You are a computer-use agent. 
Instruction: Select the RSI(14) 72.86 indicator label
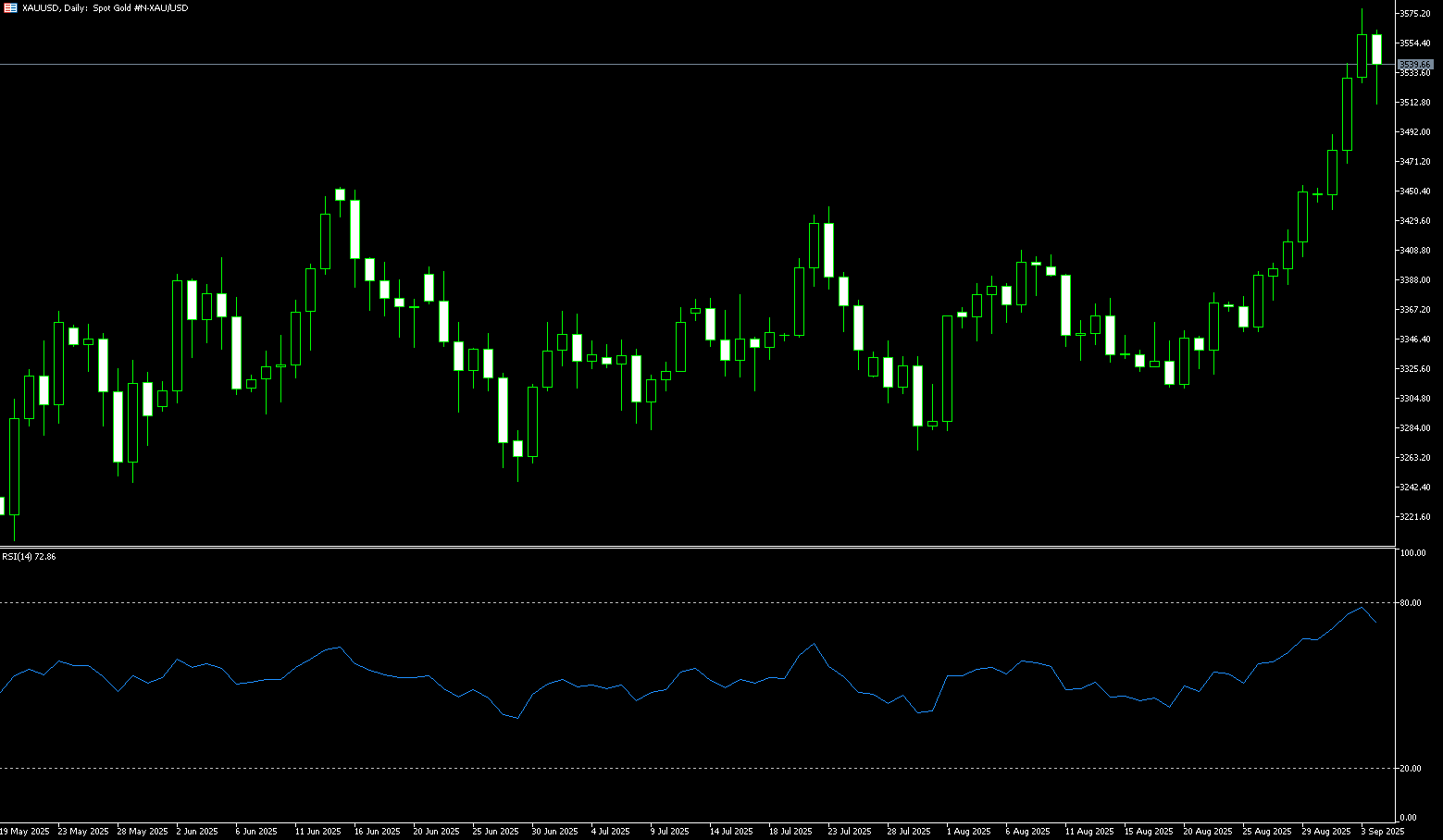point(29,557)
